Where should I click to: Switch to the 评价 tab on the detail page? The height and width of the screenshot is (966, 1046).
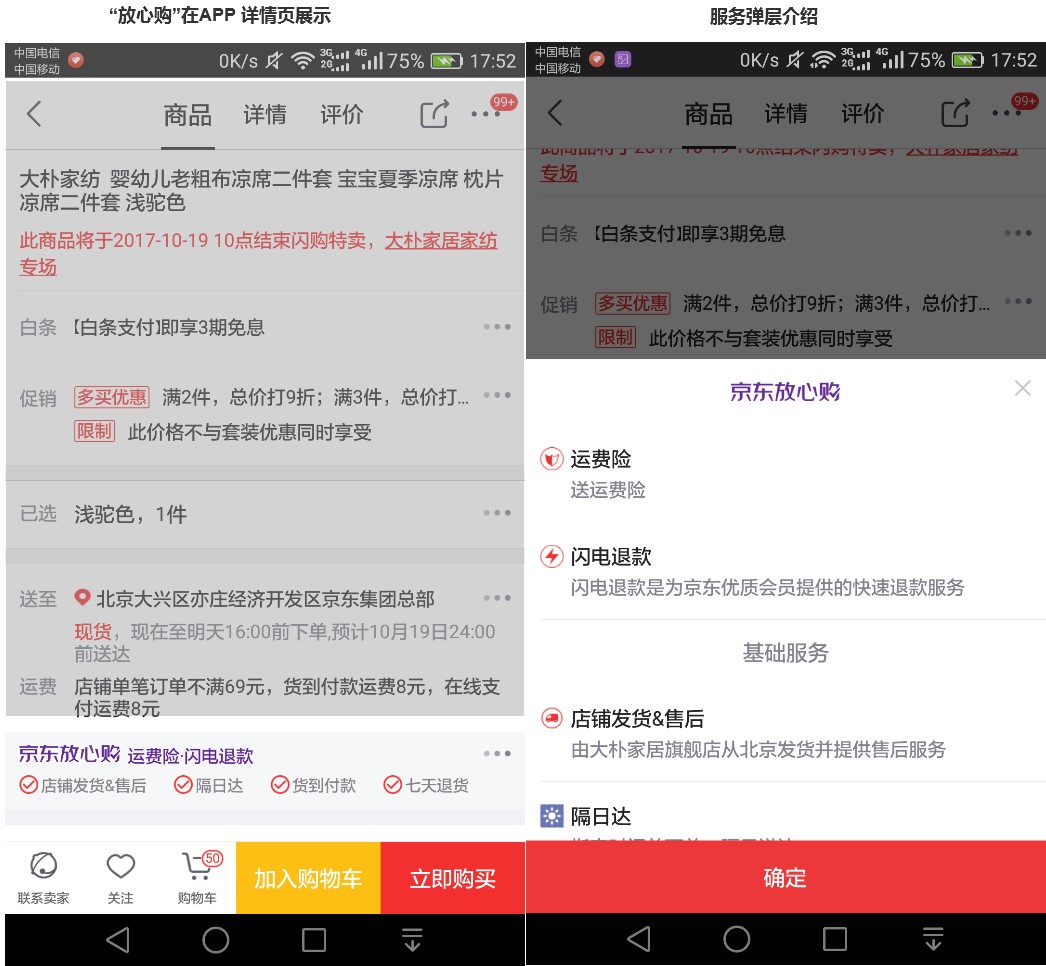point(342,115)
